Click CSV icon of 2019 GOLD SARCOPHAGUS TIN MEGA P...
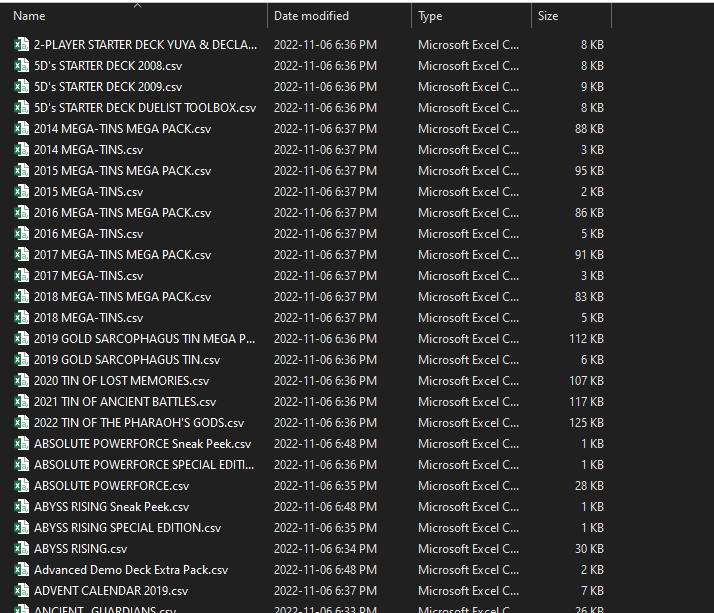714x613 pixels. coord(21,338)
